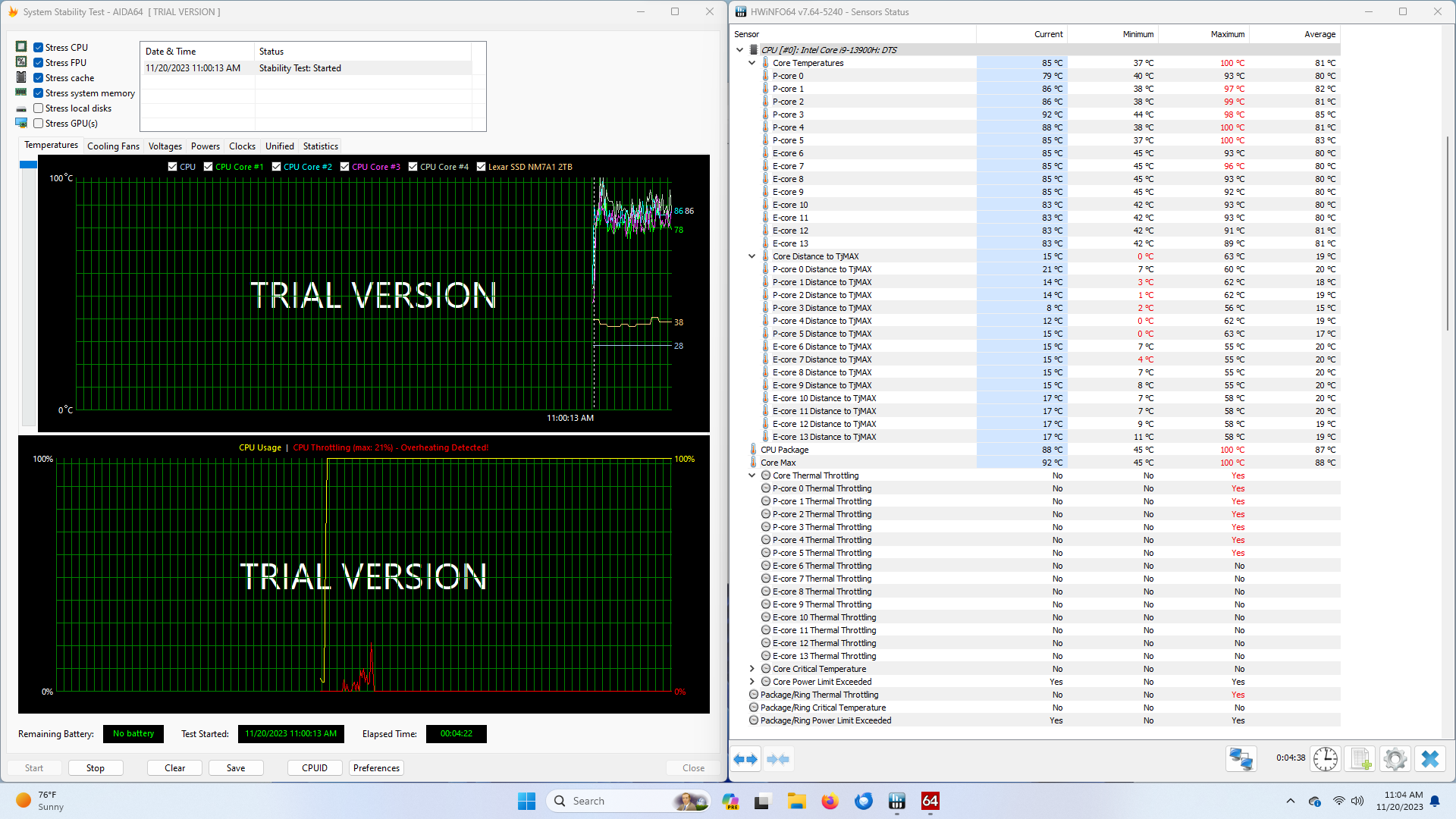
Task: Collapse Core Thermal Throttling tree
Action: pos(752,475)
